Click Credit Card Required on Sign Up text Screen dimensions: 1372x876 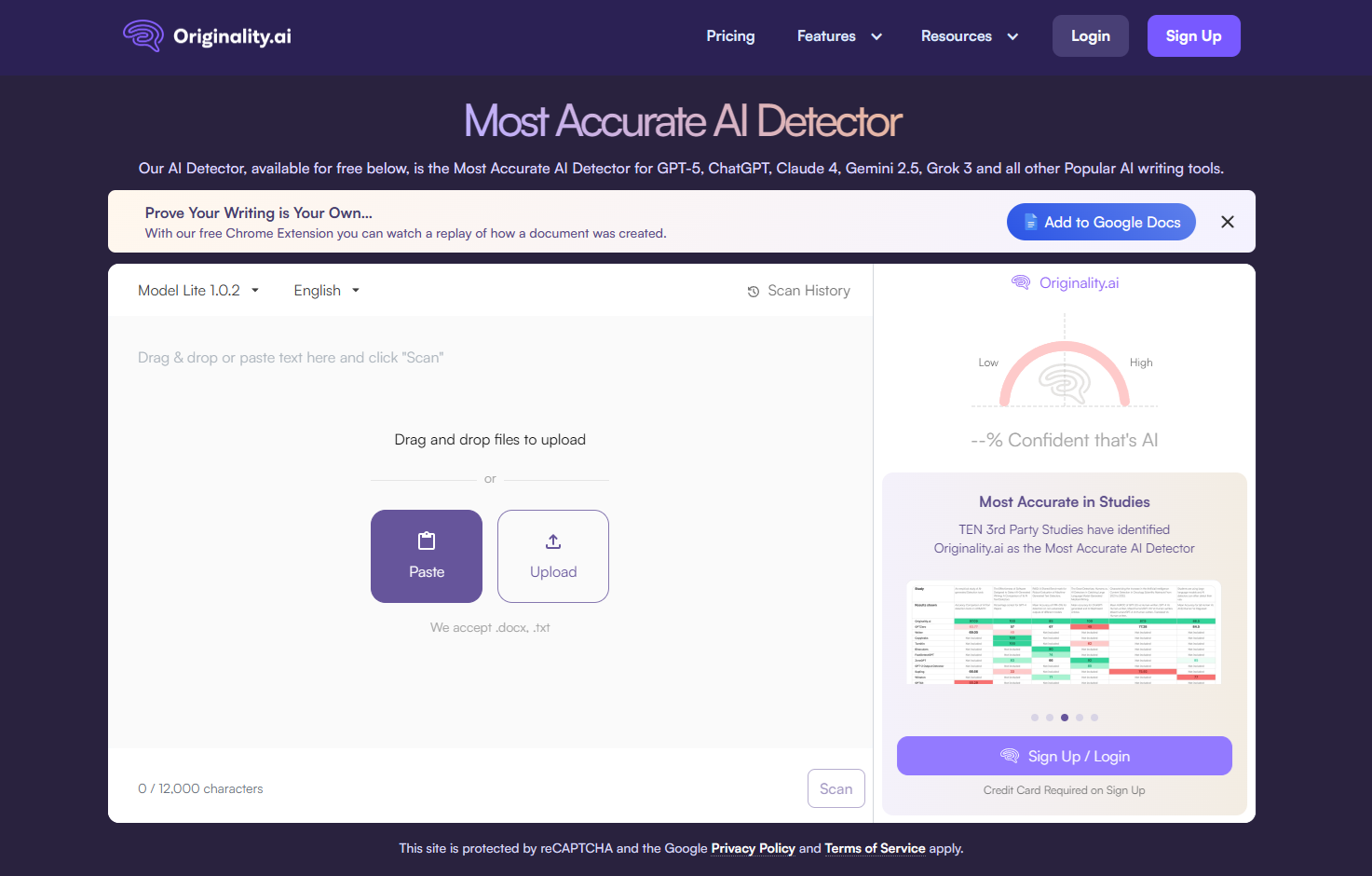tap(1065, 790)
